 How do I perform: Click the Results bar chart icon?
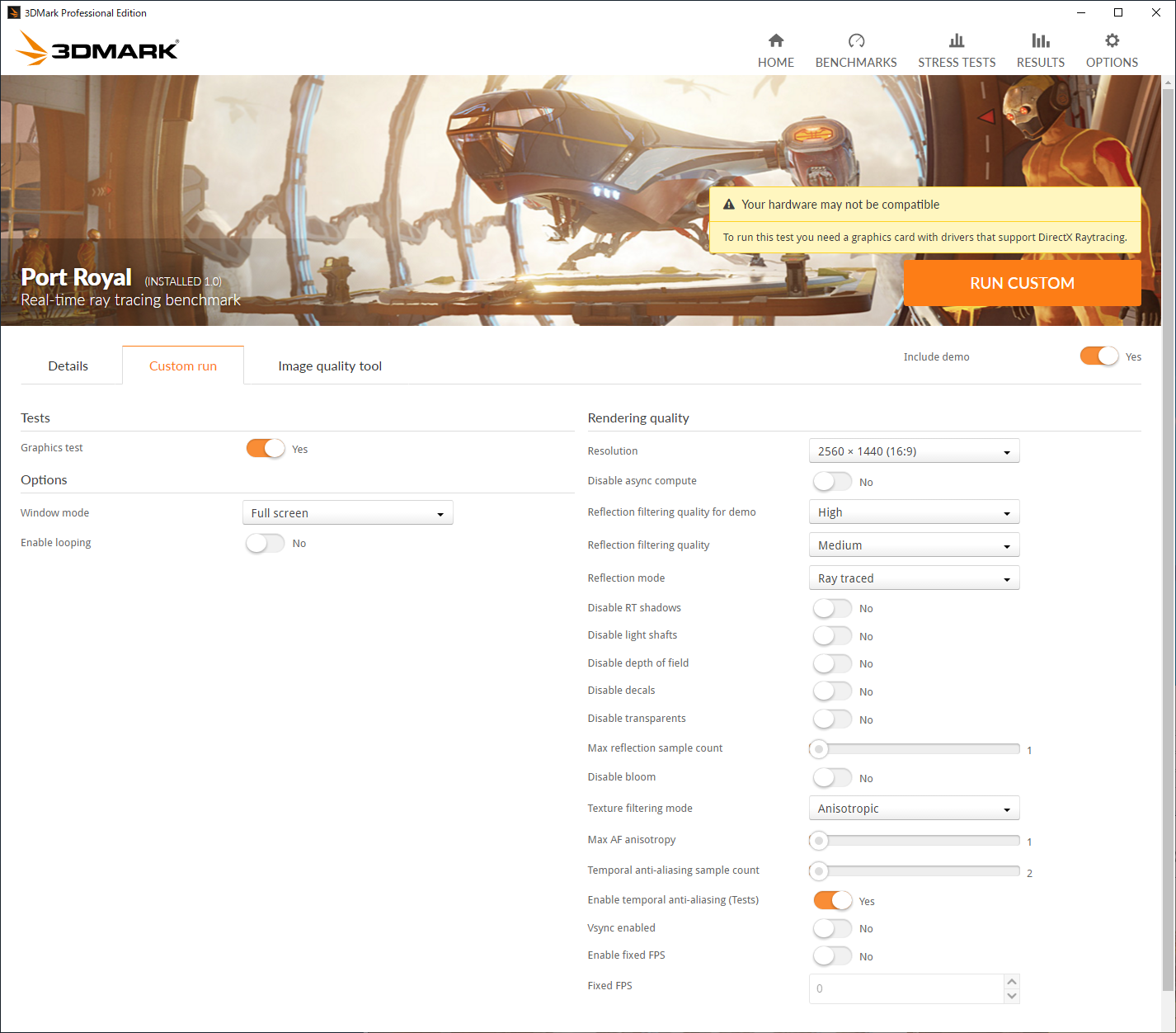[x=1041, y=40]
